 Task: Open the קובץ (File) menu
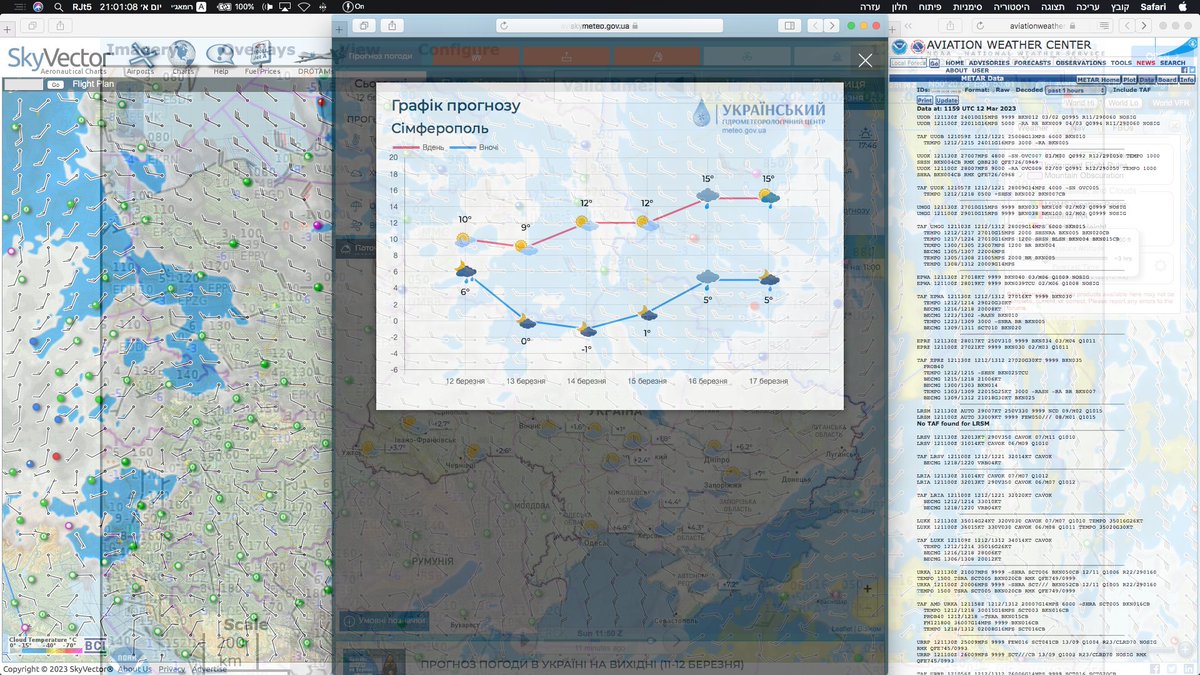click(x=1119, y=7)
